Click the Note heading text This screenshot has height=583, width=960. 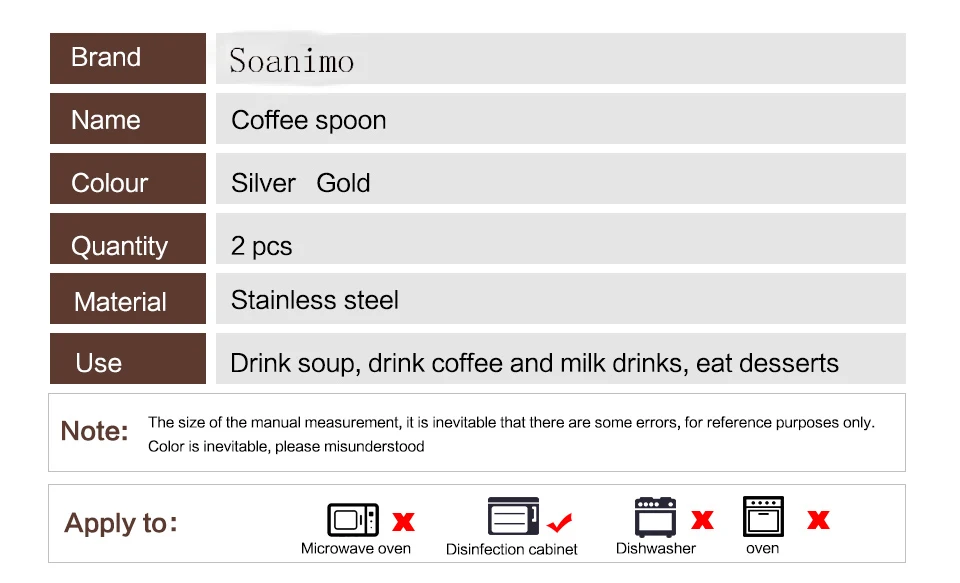[94, 431]
